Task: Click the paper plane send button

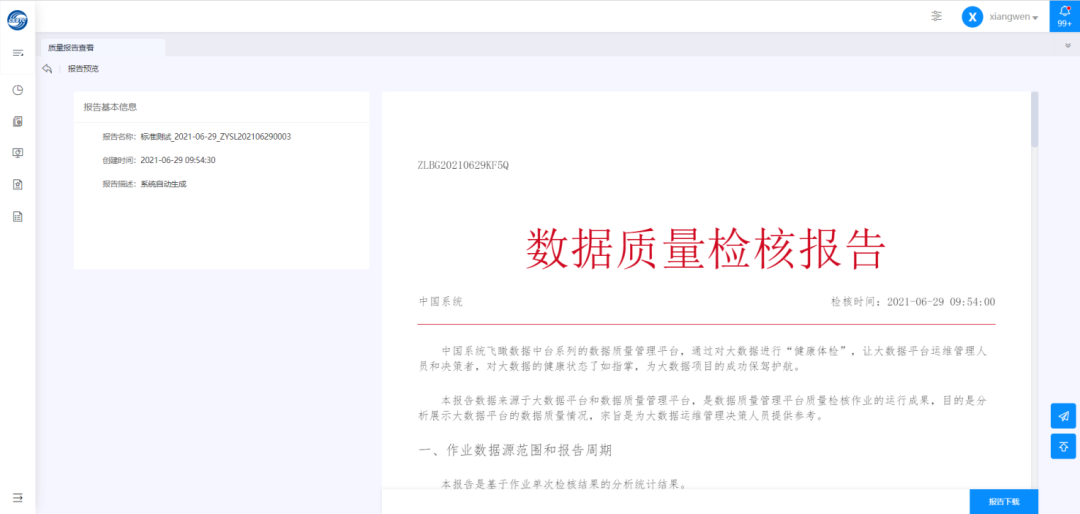Action: click(1063, 416)
